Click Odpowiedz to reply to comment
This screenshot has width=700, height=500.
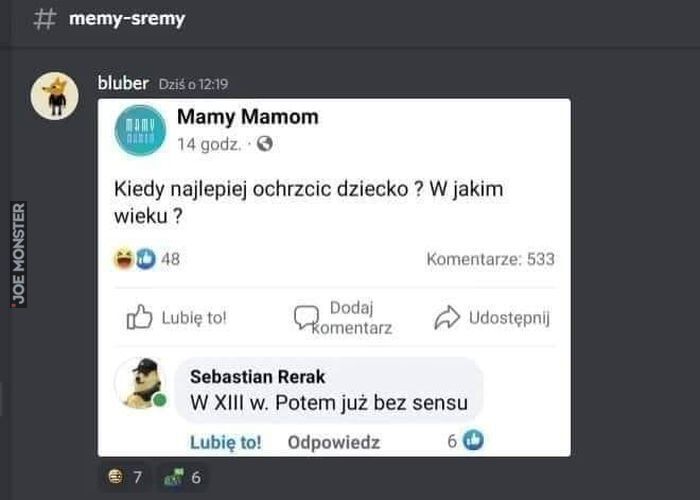pyautogui.click(x=334, y=442)
